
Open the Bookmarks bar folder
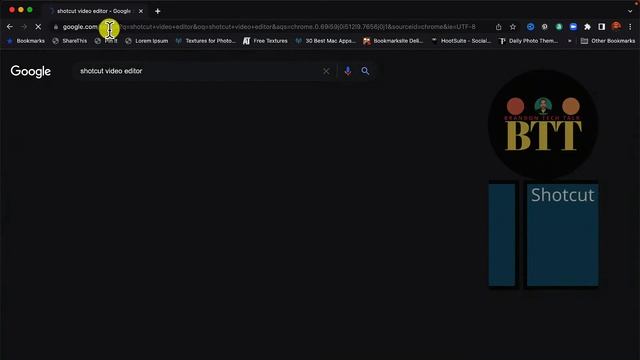[26, 41]
